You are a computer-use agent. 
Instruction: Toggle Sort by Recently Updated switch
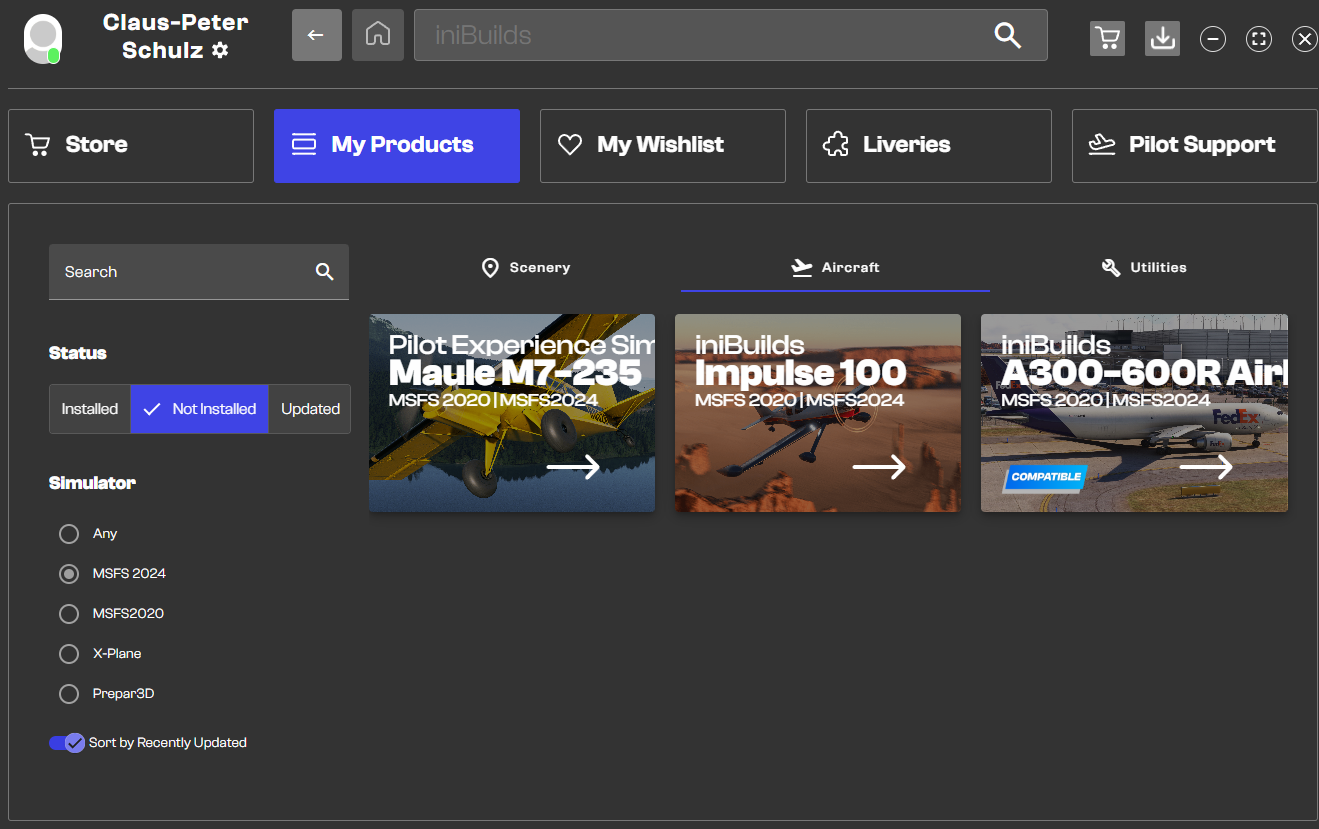(67, 743)
